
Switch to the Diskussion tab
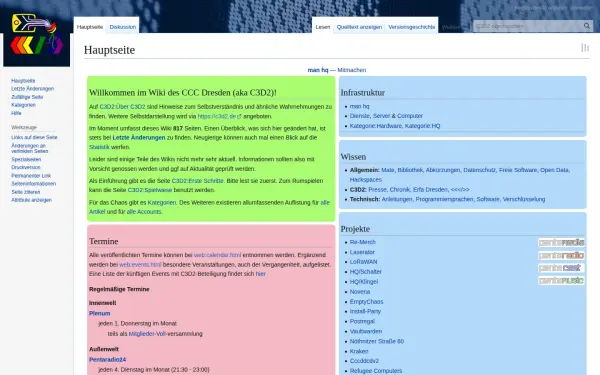click(122, 27)
